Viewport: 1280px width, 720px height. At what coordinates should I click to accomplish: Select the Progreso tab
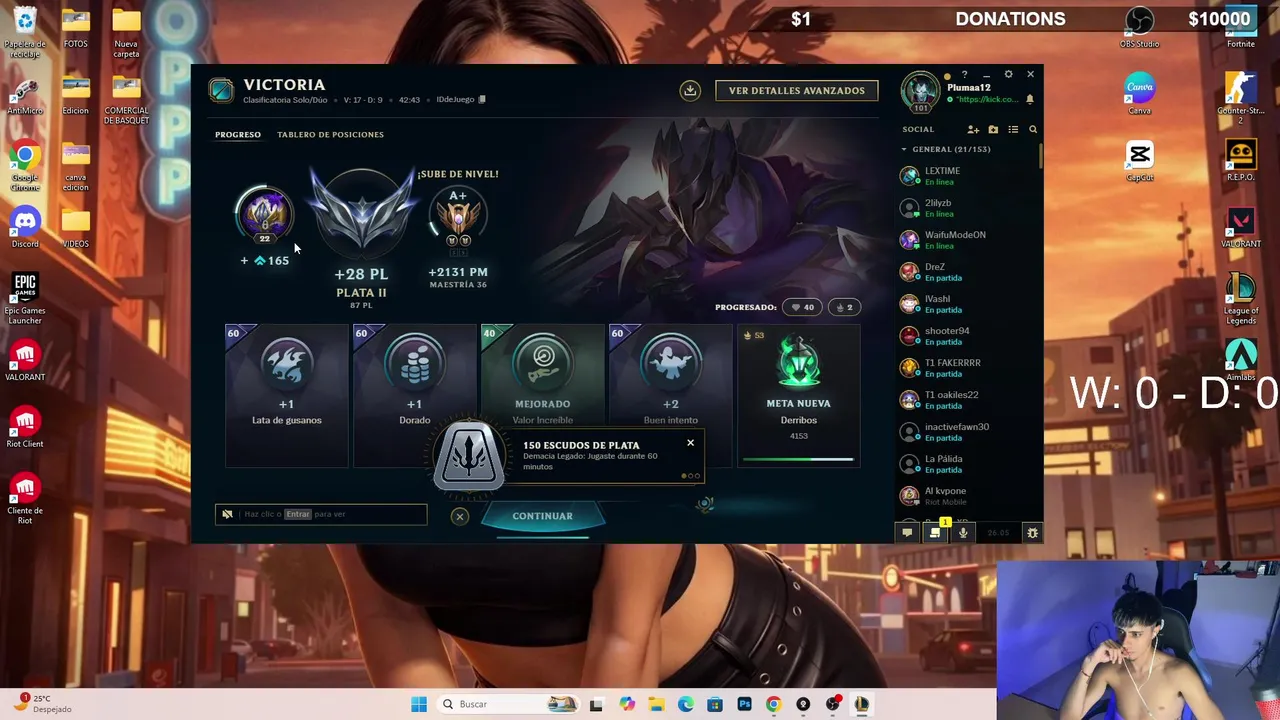point(238,134)
